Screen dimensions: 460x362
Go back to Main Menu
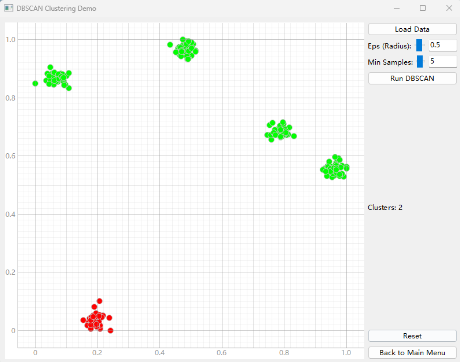412,352
